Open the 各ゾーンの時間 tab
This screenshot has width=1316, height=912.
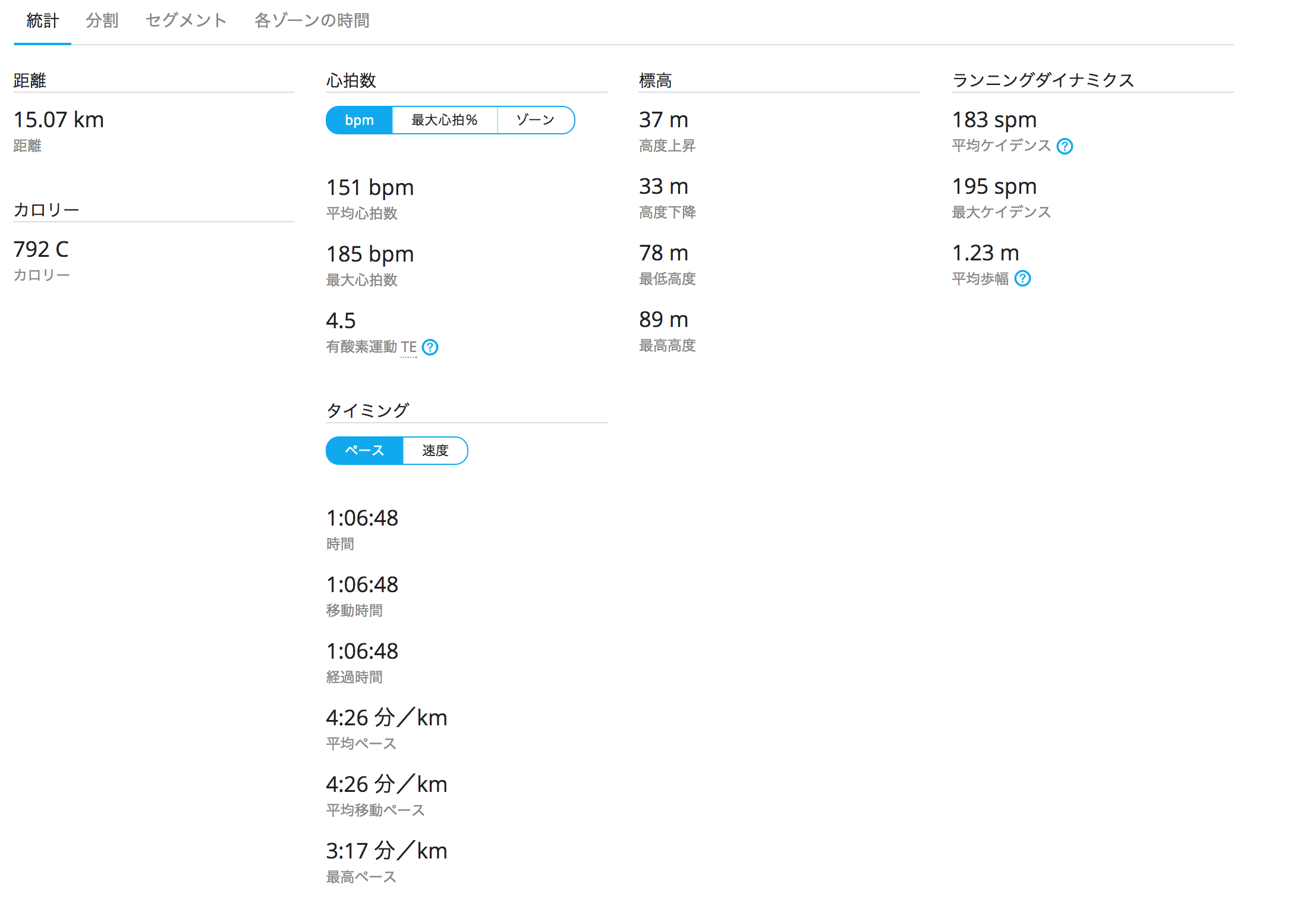[312, 21]
